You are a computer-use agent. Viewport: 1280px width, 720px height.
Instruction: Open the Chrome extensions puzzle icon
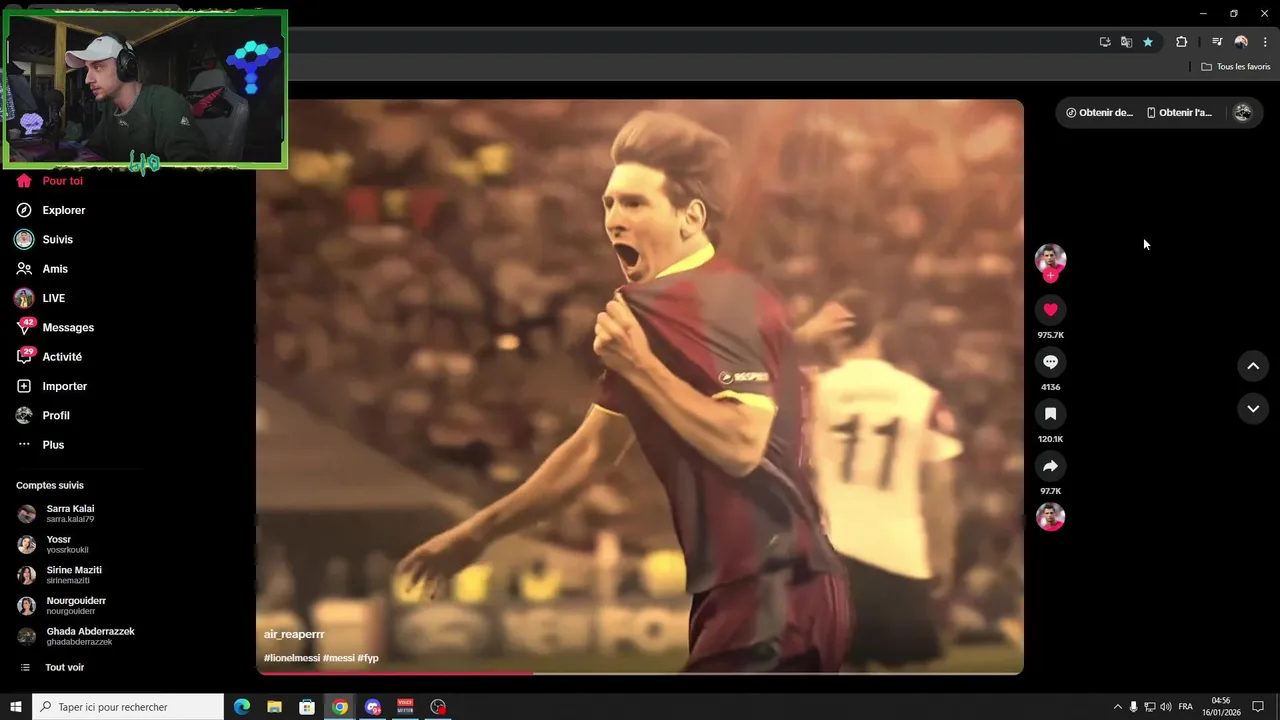pos(1181,42)
